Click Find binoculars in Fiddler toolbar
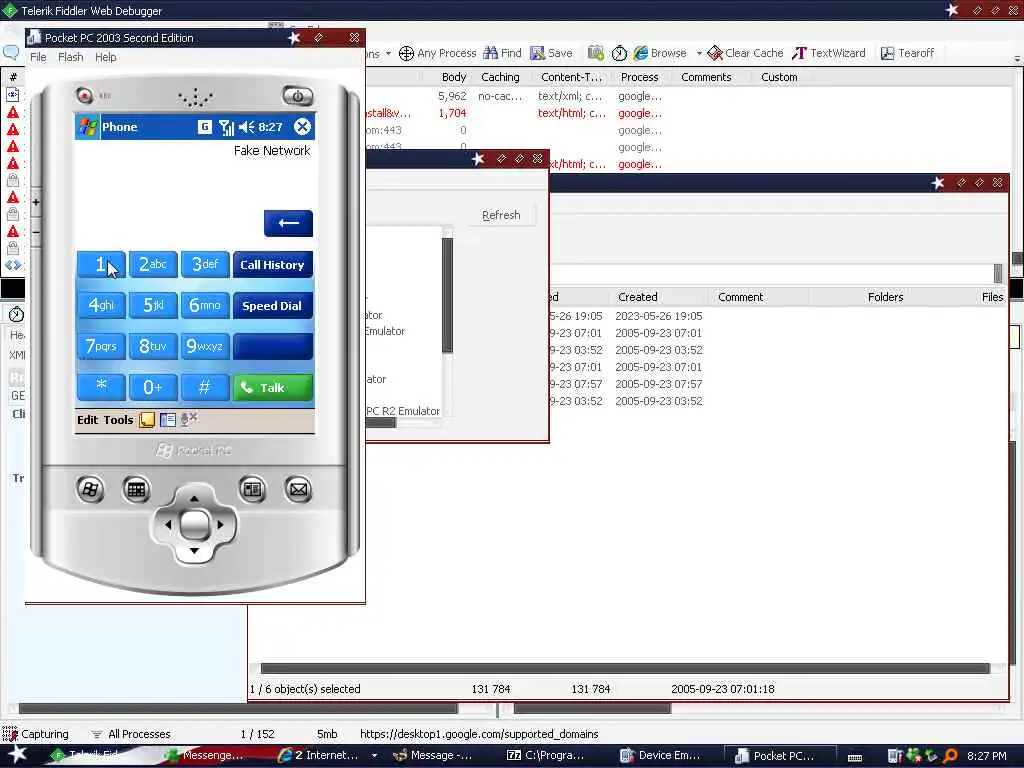 (x=502, y=53)
